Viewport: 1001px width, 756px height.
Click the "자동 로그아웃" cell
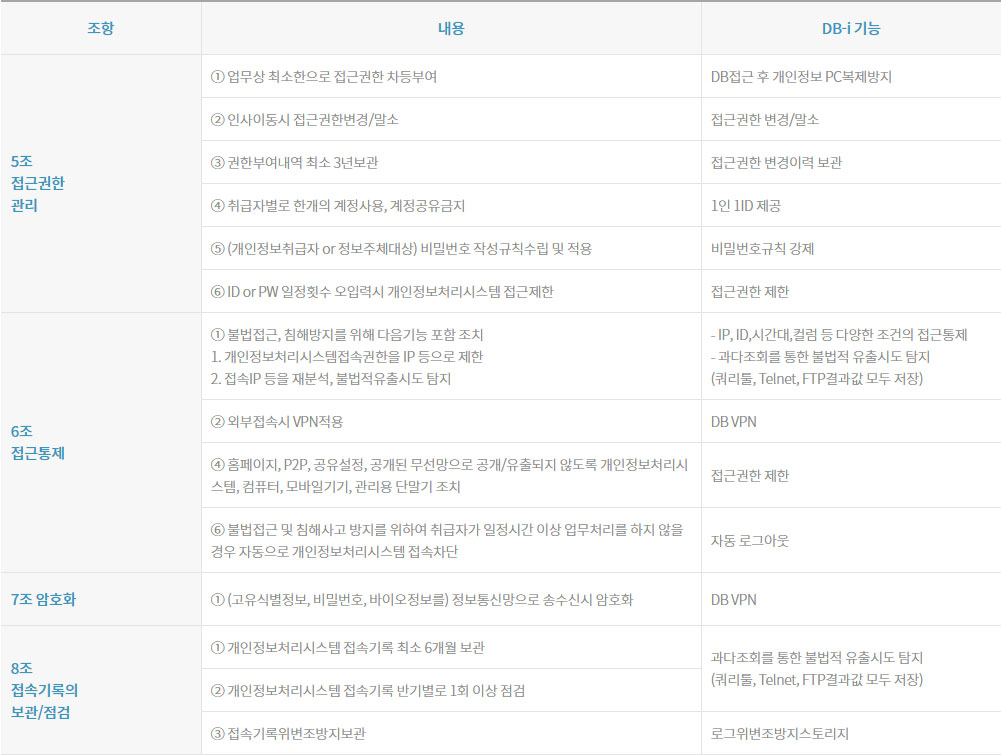click(748, 540)
